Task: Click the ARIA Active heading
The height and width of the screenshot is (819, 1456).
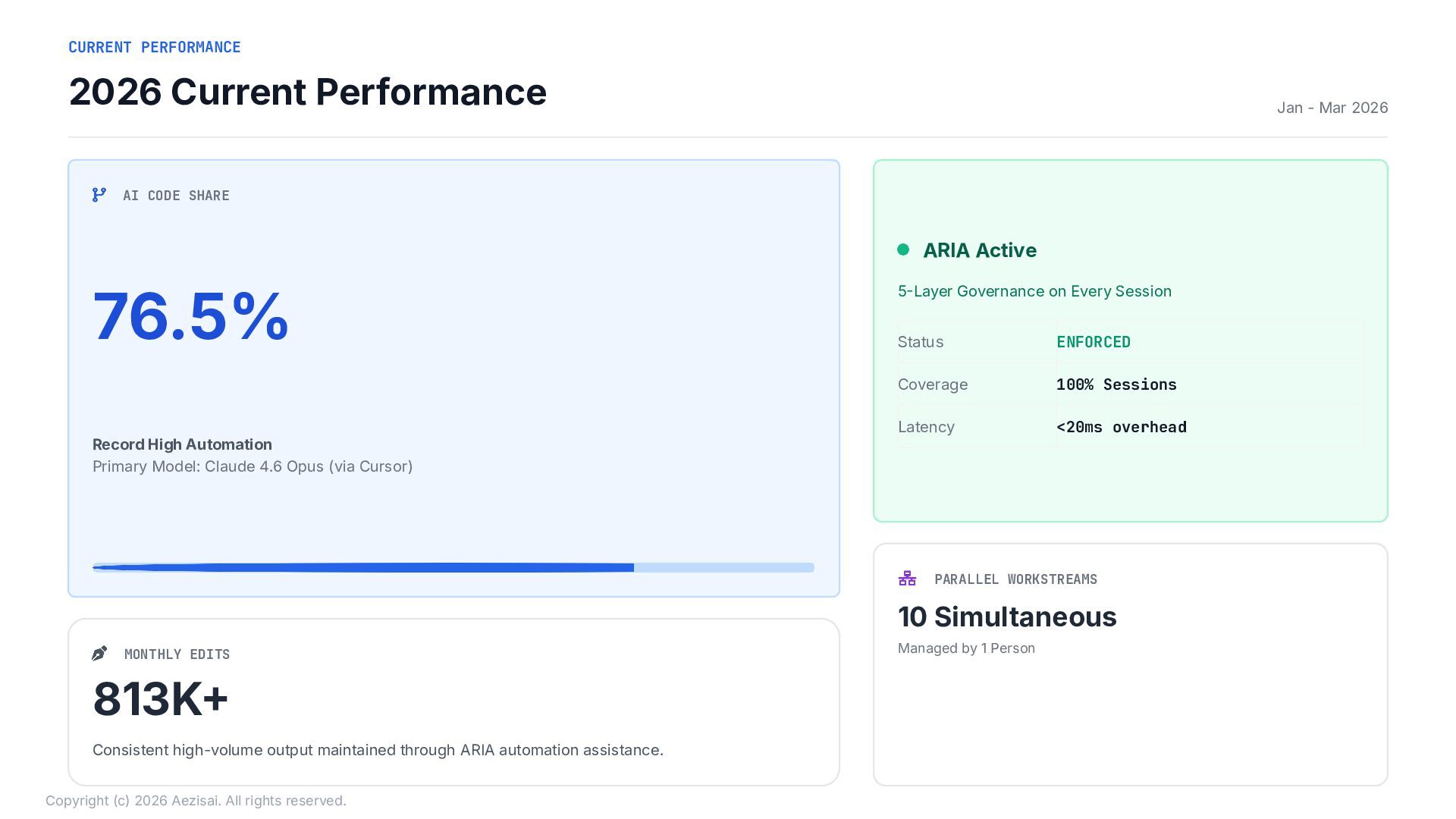Action: 980,250
